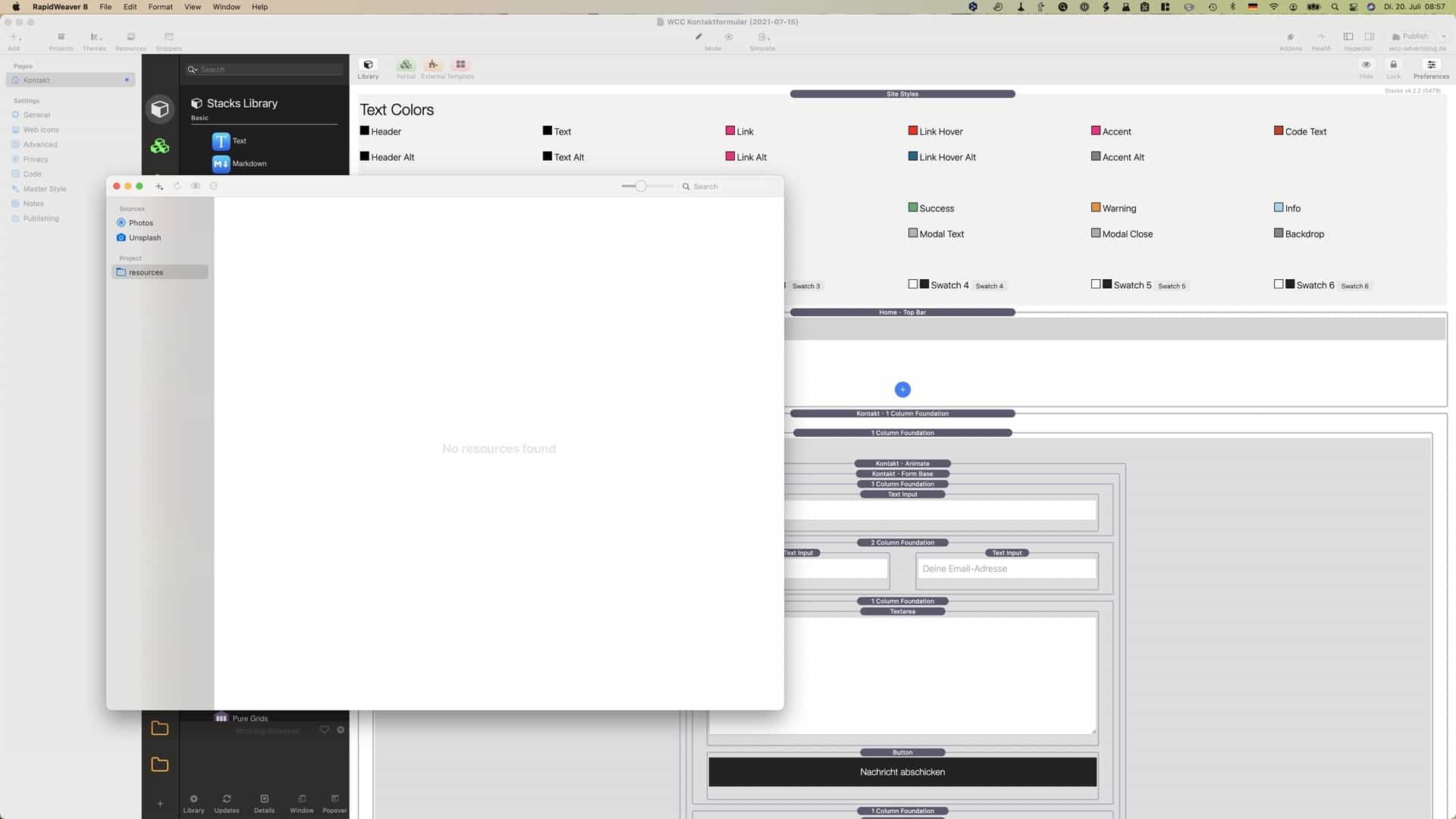Open the add dropdown in resources window
Viewport: 1456px width, 819px height.
click(159, 187)
